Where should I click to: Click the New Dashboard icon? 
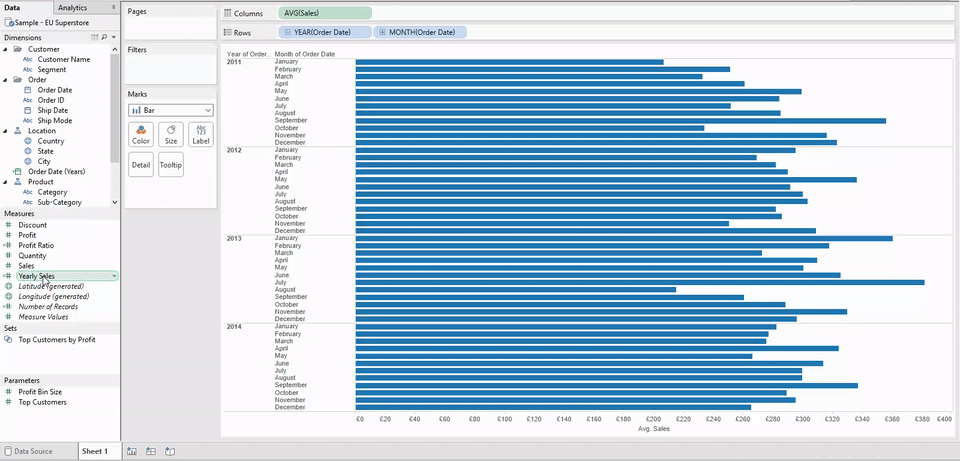(151, 451)
